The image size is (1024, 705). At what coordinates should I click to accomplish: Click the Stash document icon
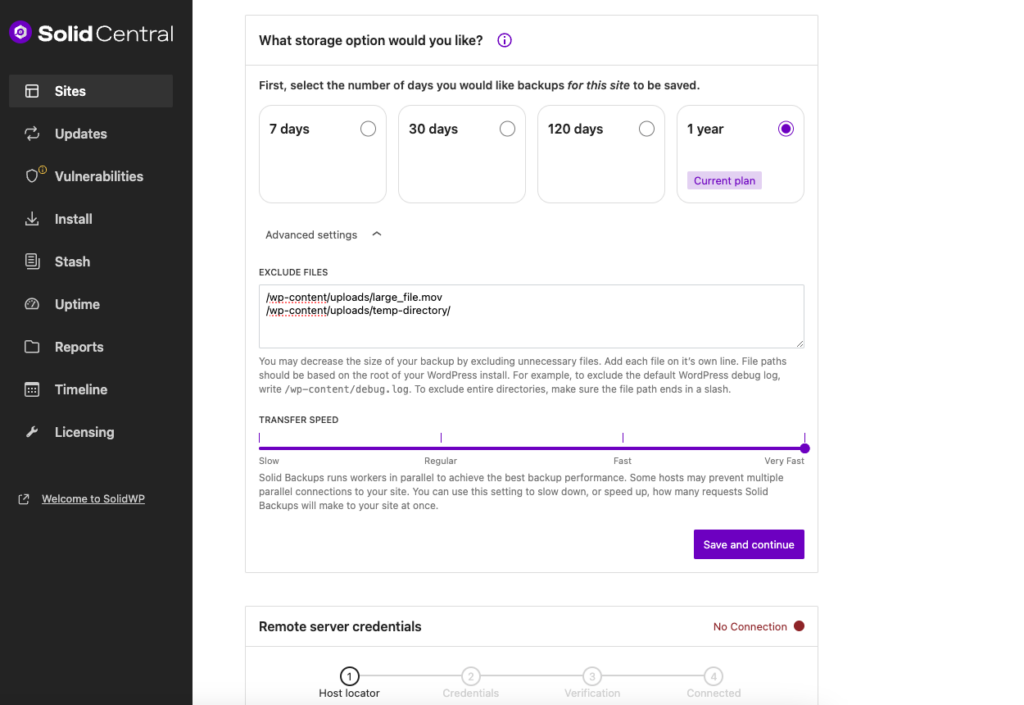[x=32, y=262]
